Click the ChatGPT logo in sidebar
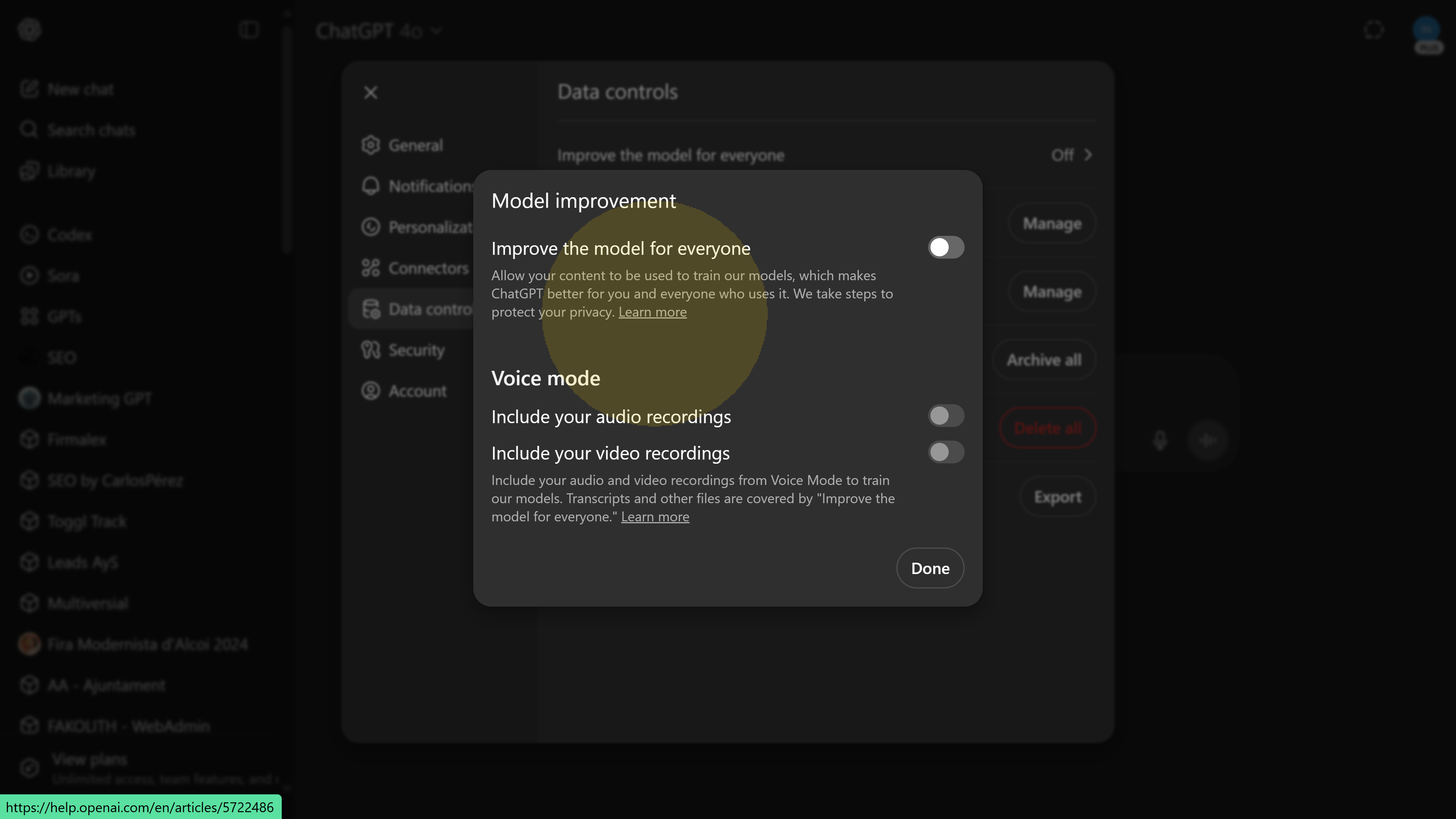The width and height of the screenshot is (1456, 819). tap(30, 30)
